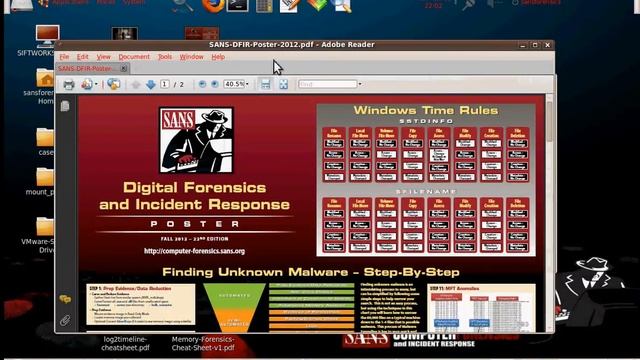Open the File menu

pos(64,57)
